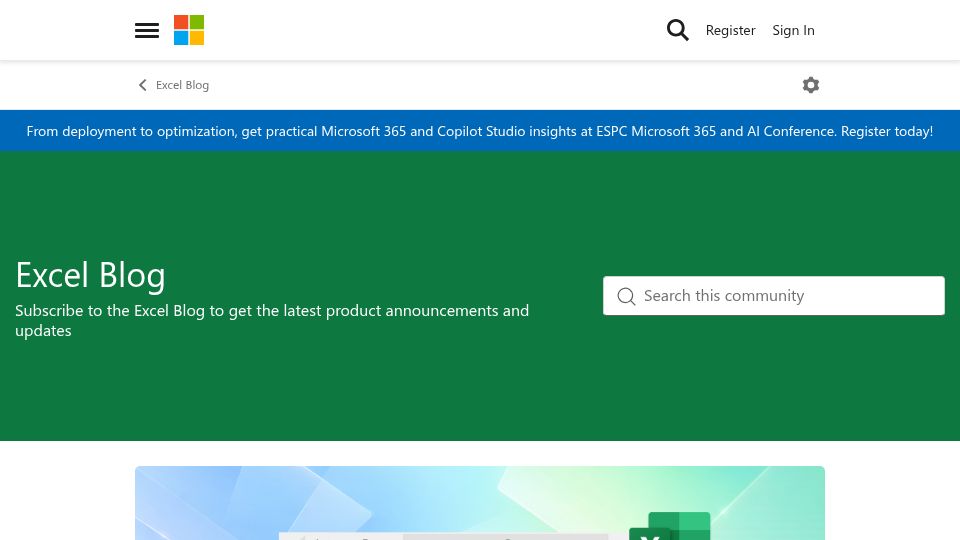Image resolution: width=960 pixels, height=540 pixels.
Task: Click the Register link
Action: tap(730, 30)
